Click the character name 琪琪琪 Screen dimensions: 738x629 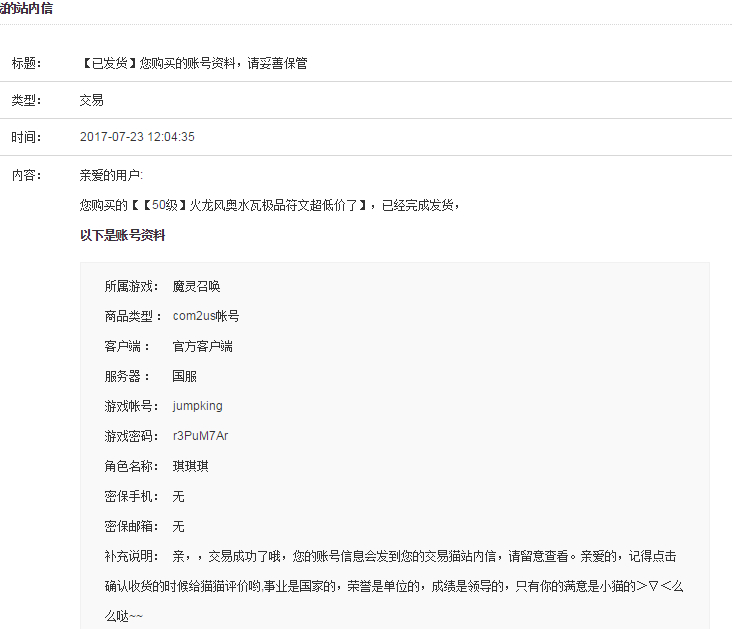click(x=191, y=466)
